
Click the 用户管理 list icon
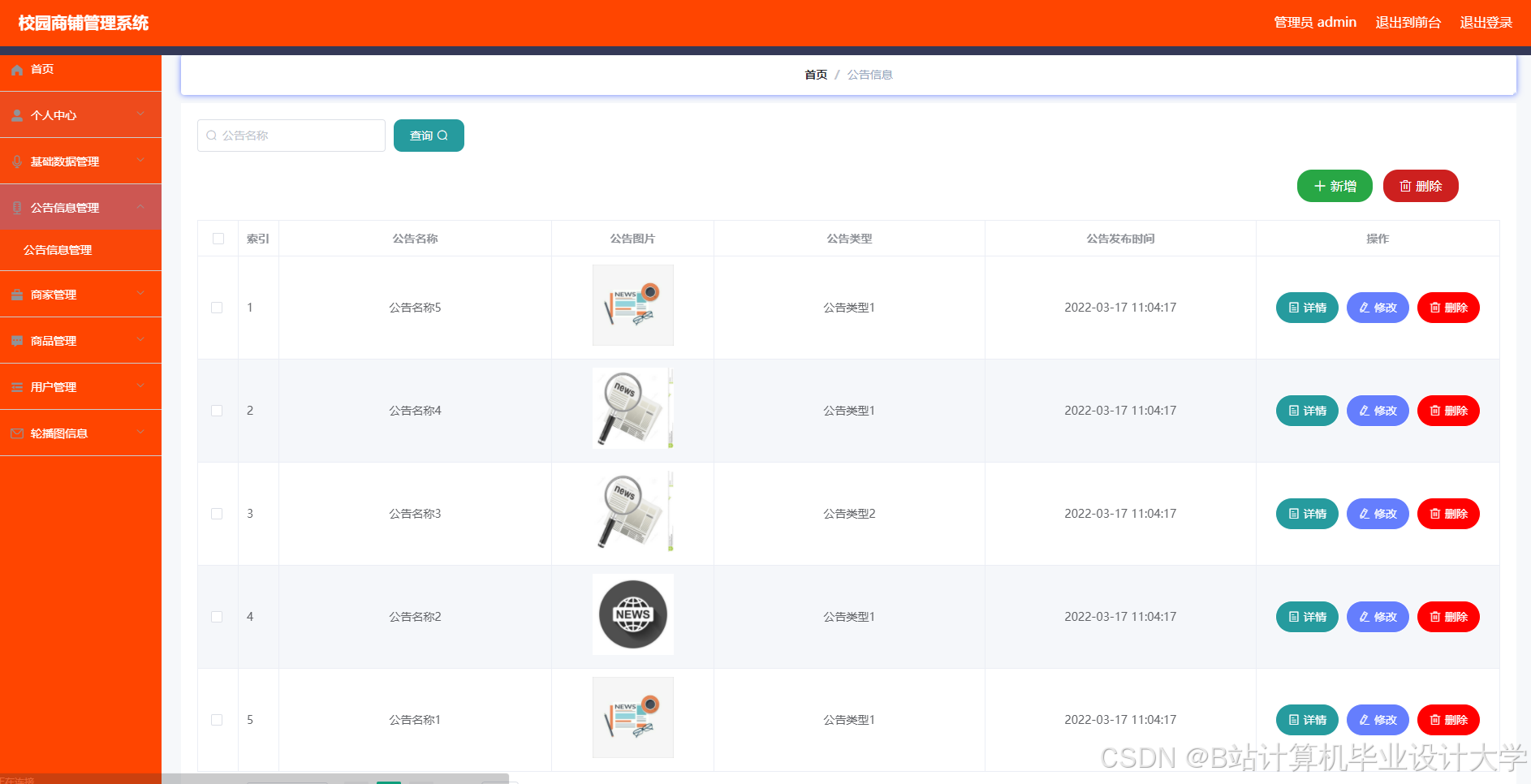17,387
